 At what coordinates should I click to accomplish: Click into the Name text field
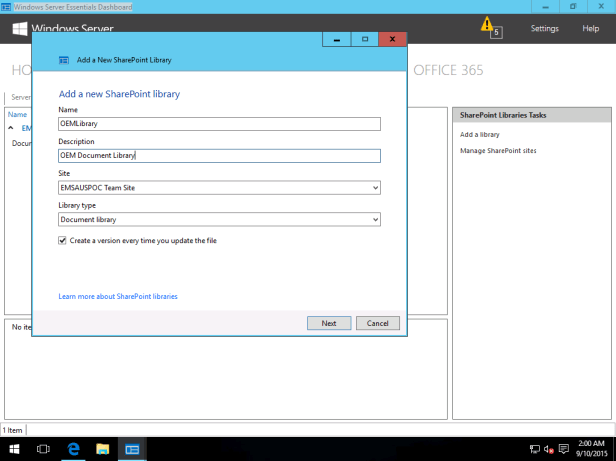[x=220, y=124]
